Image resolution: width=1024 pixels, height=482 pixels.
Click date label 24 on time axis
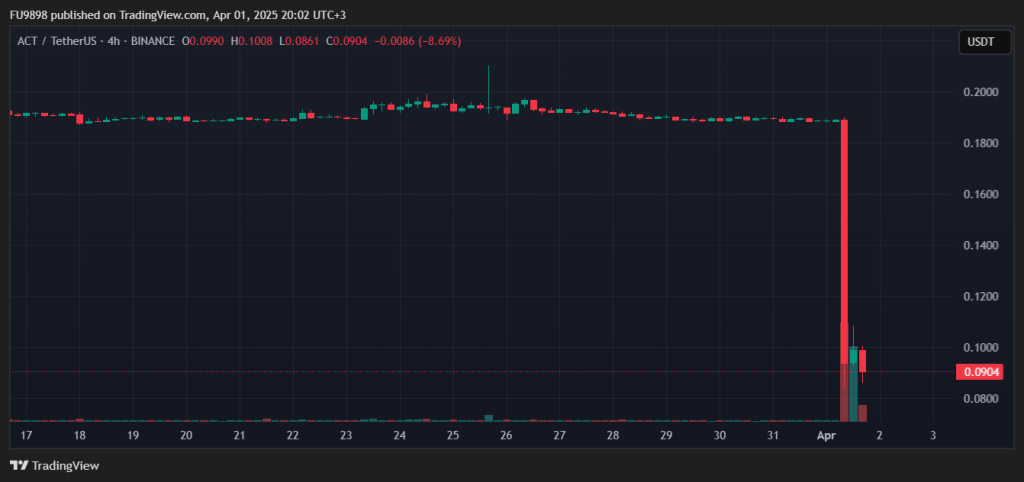(x=400, y=435)
